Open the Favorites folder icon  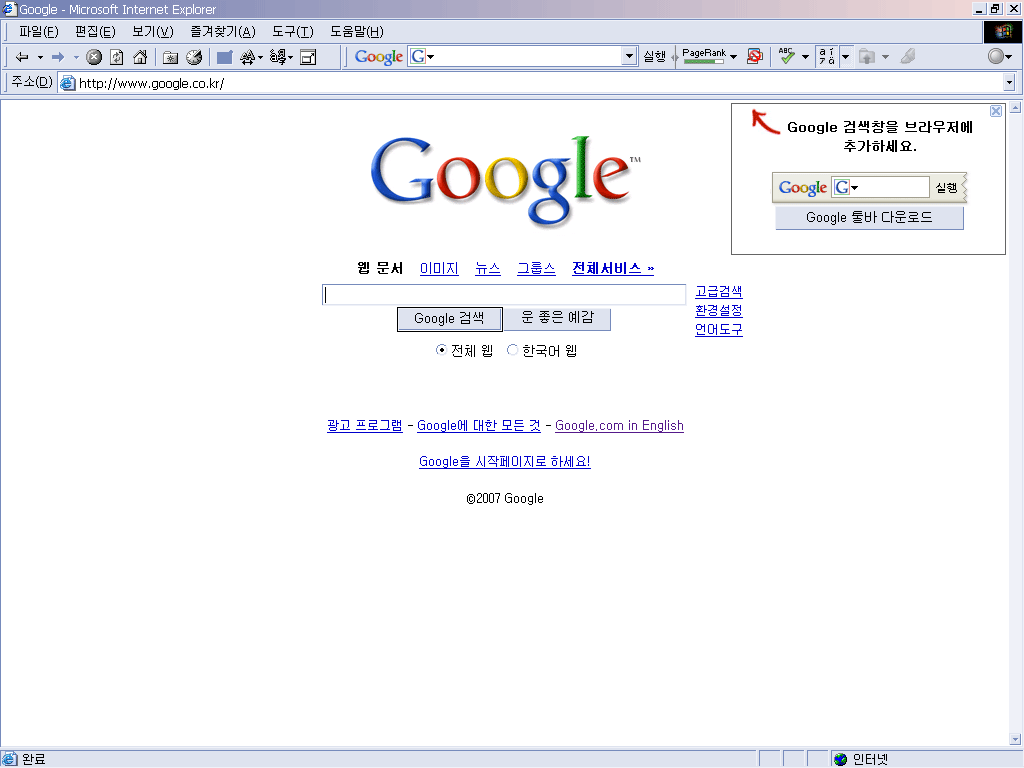pos(170,57)
